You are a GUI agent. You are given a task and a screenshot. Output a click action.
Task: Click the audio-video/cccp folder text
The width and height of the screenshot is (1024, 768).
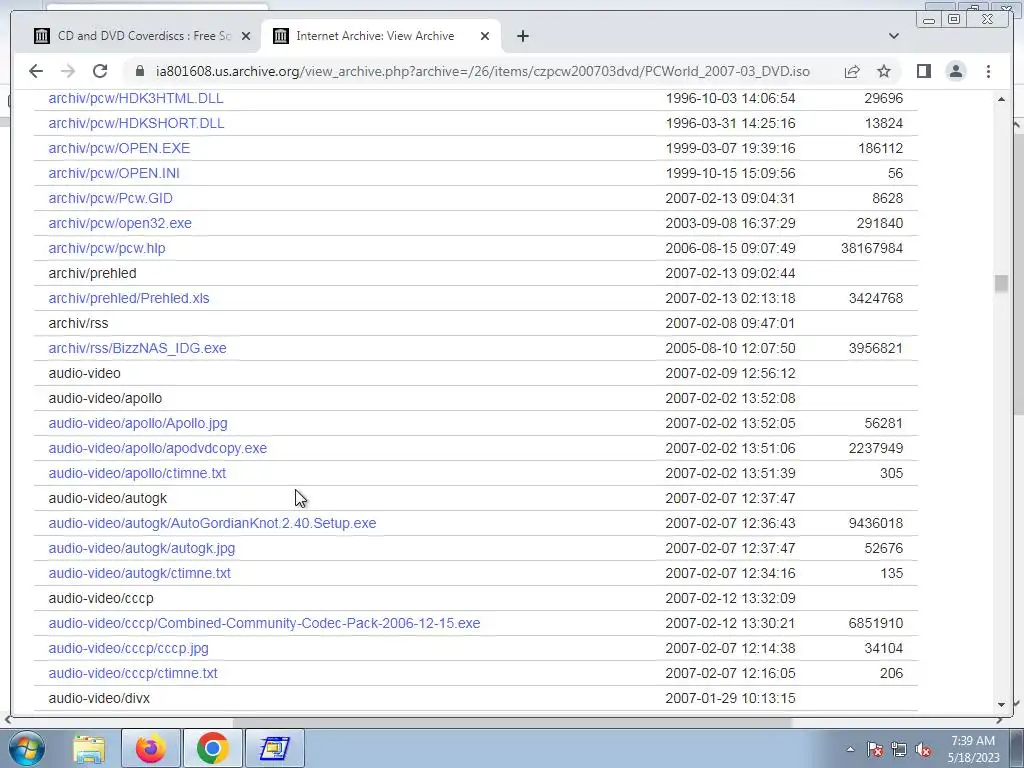tap(101, 598)
